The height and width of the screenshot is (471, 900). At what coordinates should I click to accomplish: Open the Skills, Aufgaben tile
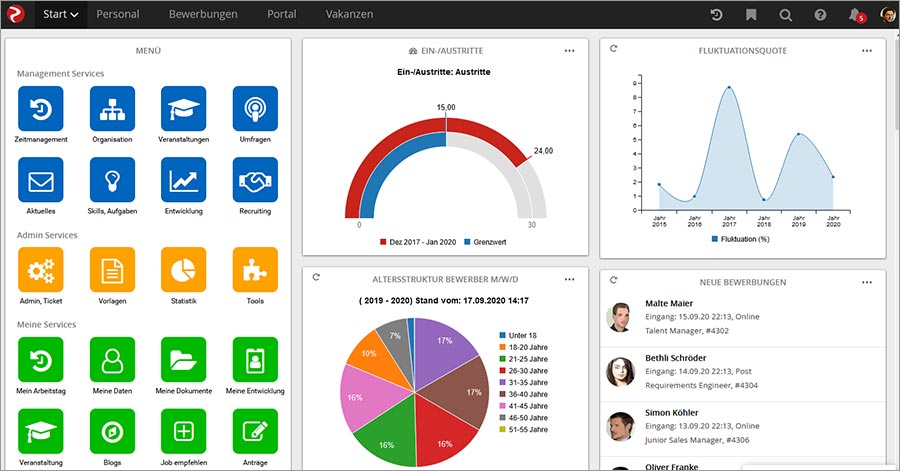[x=112, y=180]
